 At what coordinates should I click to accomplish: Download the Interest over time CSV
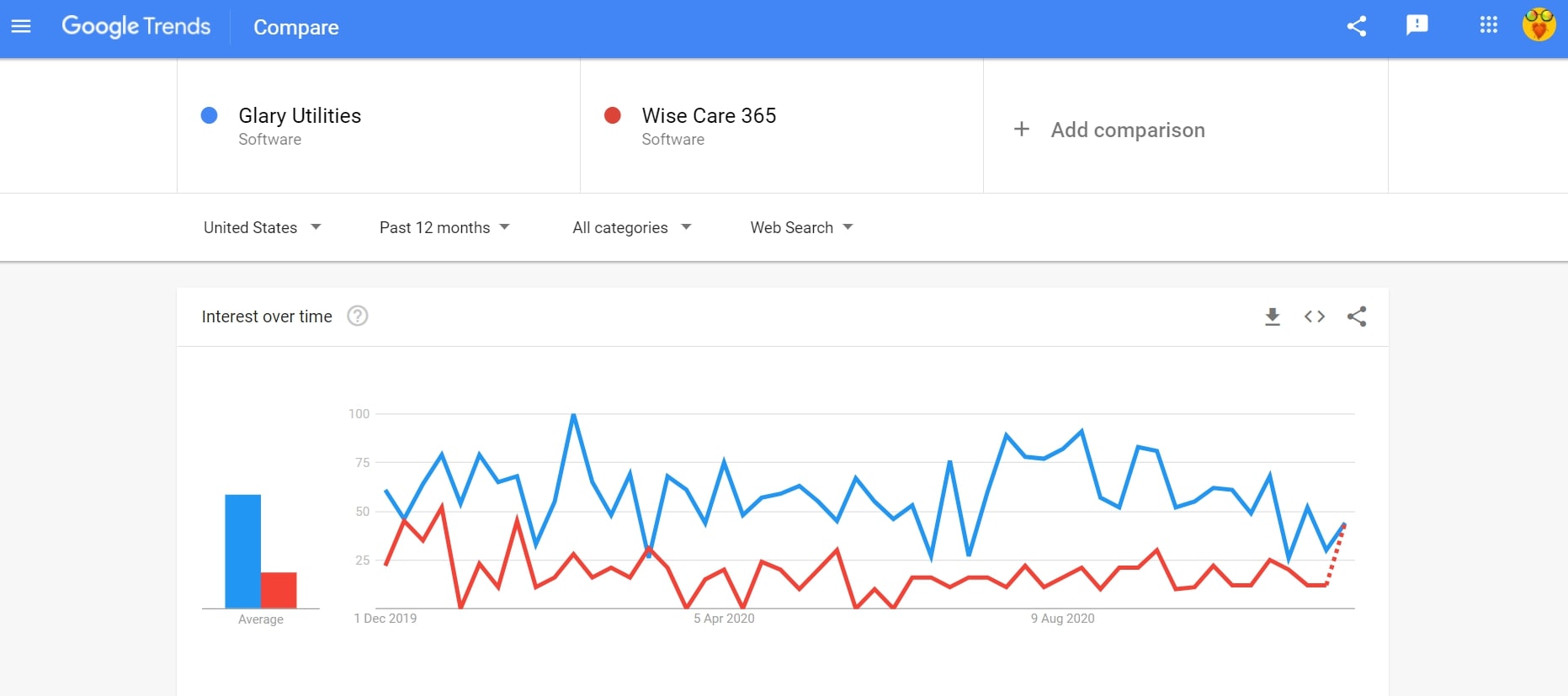click(x=1273, y=316)
